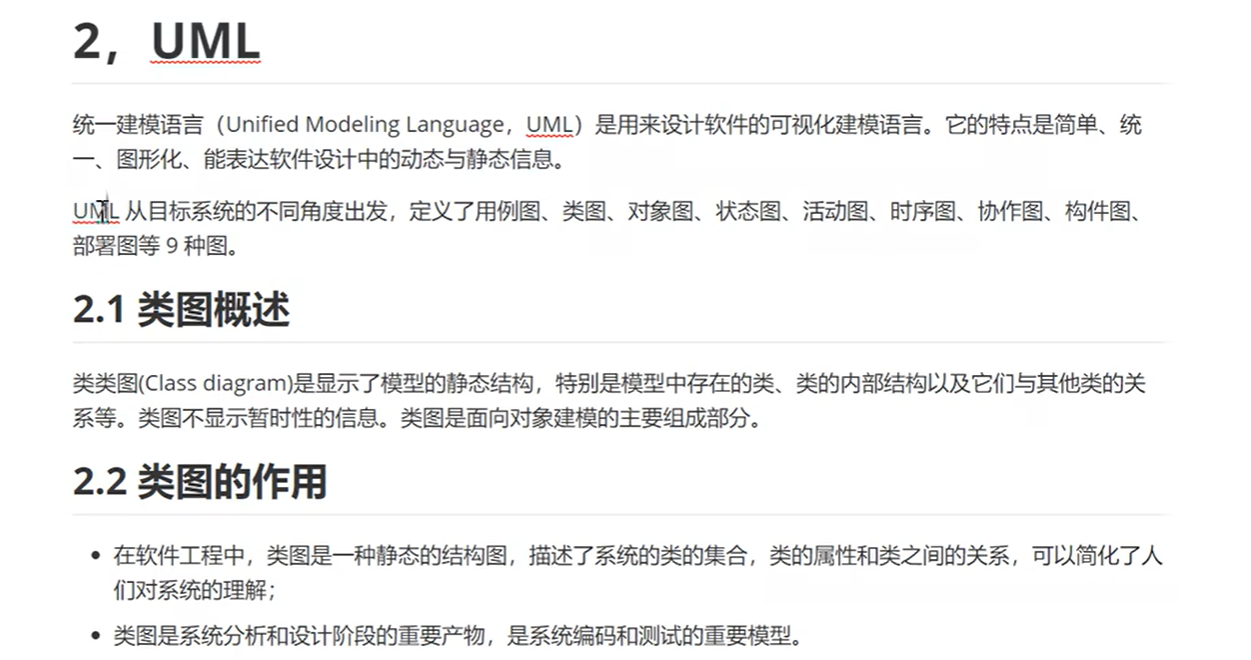Select the "2.2 类图的作用" heading
The width and height of the screenshot is (1251, 660).
(199, 482)
